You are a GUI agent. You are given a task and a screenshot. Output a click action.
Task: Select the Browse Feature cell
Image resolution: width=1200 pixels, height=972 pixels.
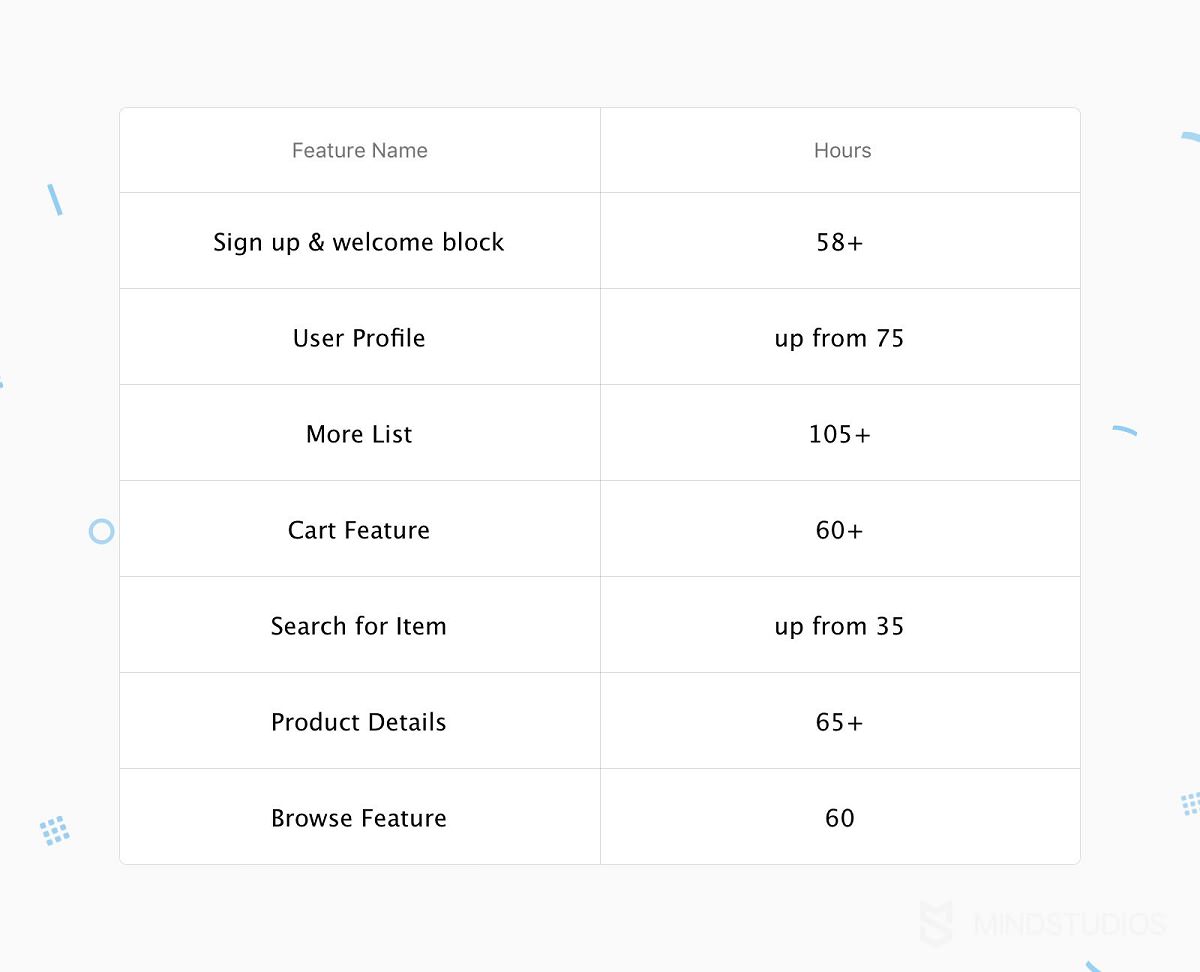point(359,818)
